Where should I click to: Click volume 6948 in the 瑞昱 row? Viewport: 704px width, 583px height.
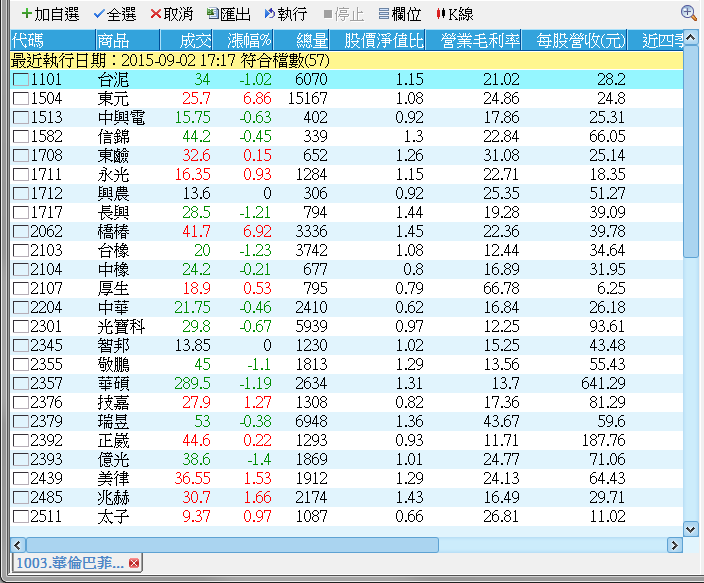pyautogui.click(x=311, y=422)
